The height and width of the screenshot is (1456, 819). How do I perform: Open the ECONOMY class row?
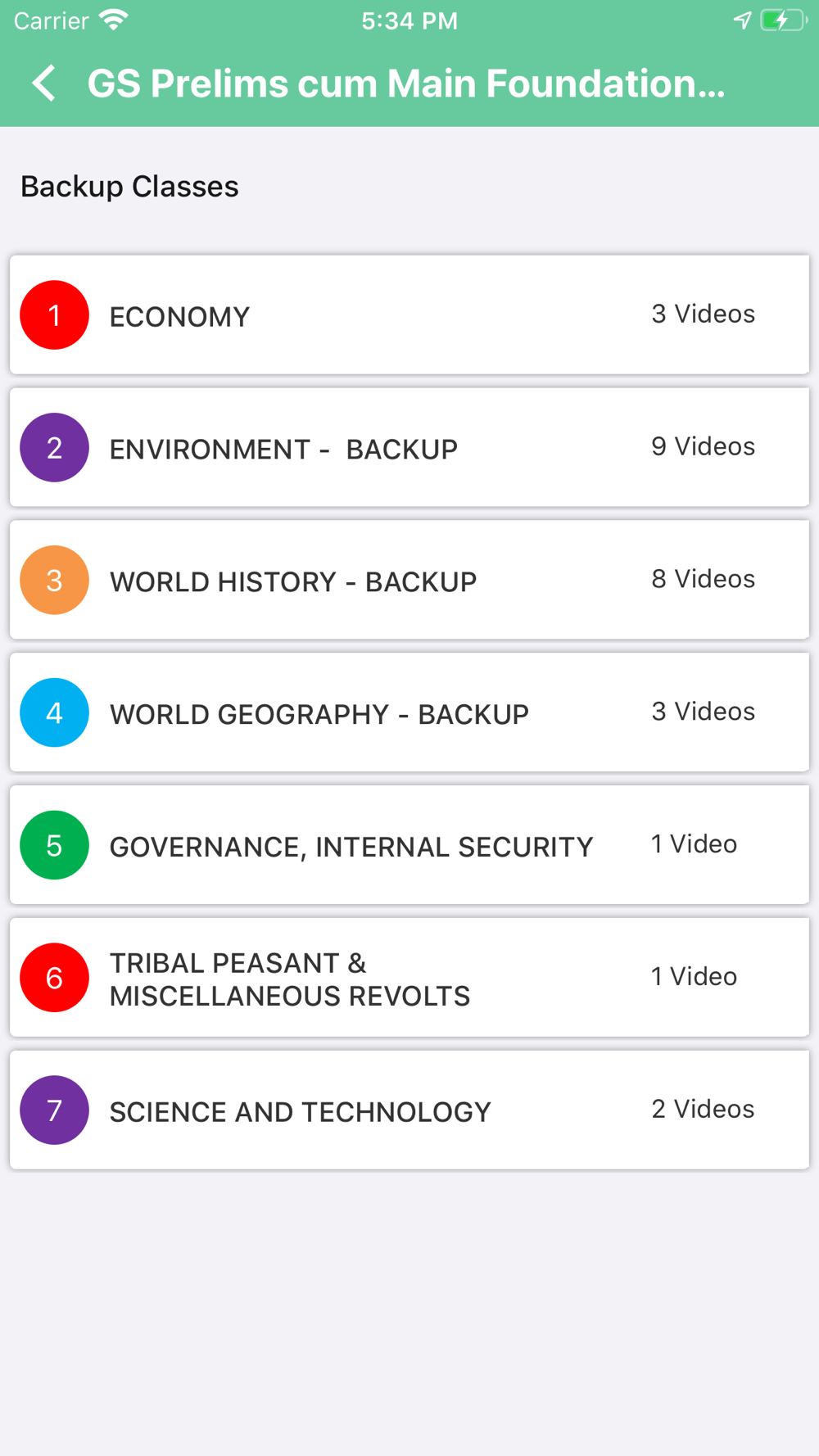point(409,315)
